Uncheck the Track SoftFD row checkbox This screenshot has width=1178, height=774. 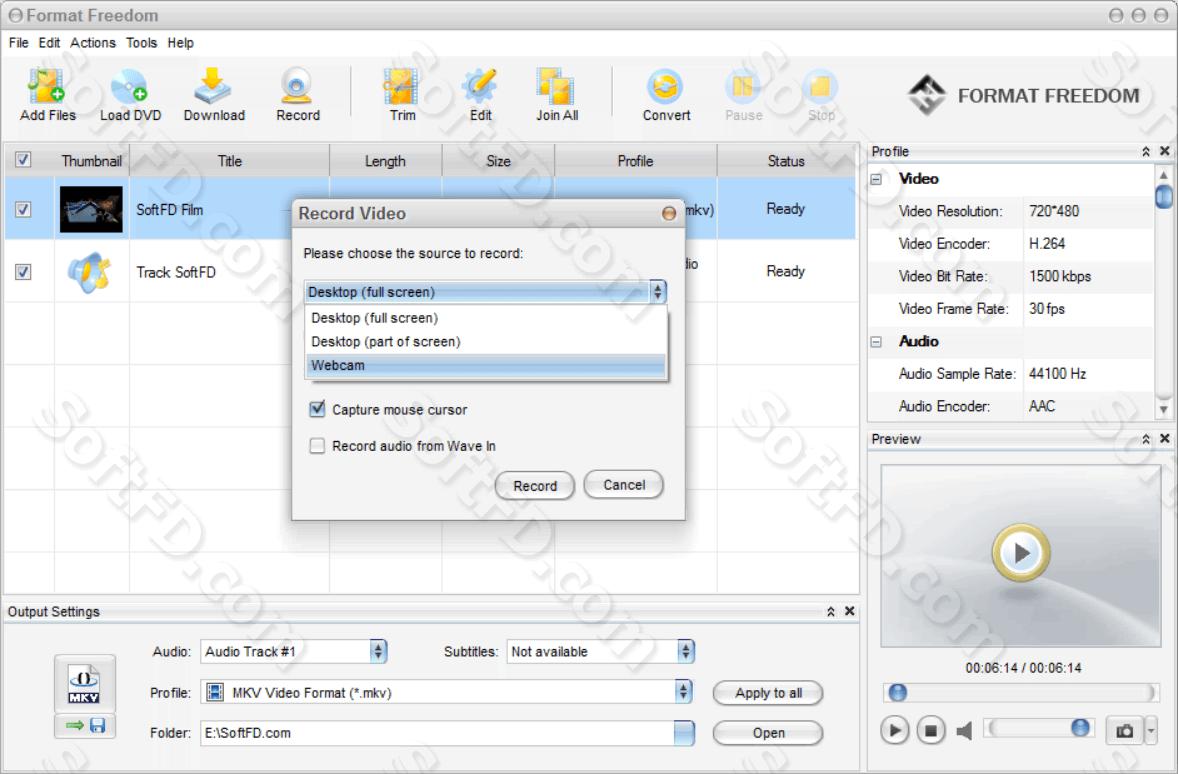click(23, 271)
